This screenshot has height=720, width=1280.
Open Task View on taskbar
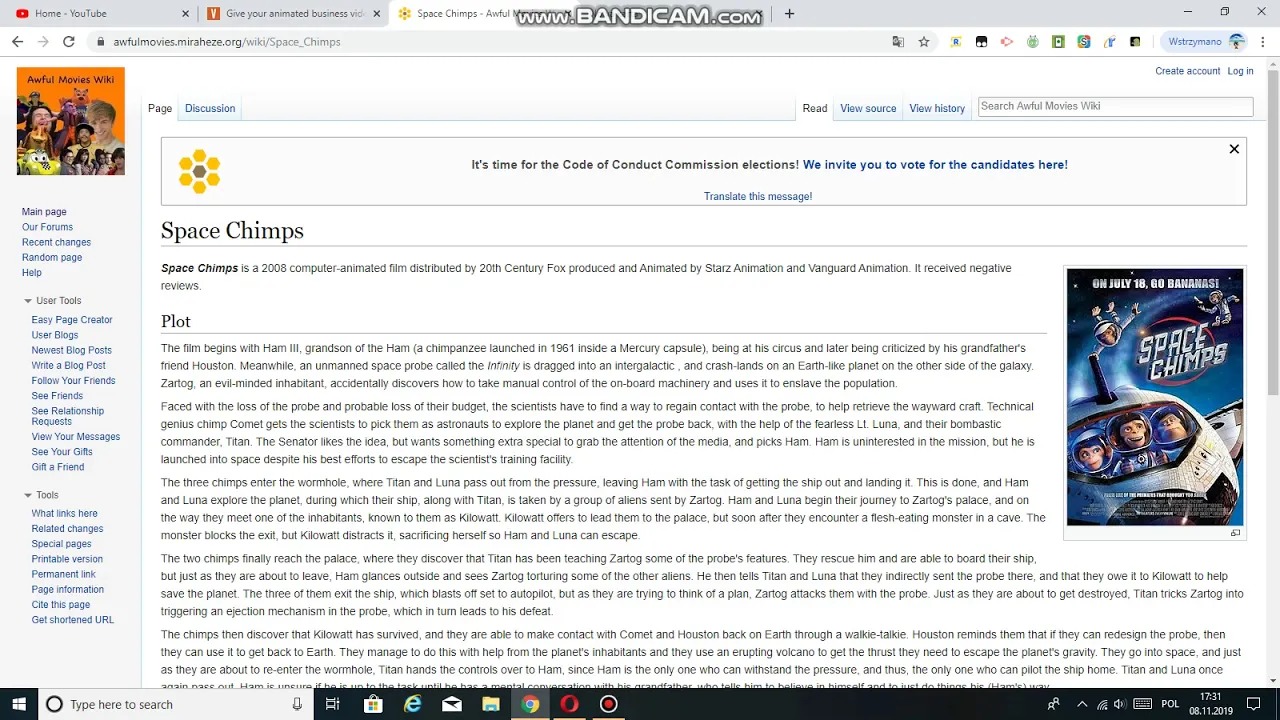pos(333,704)
